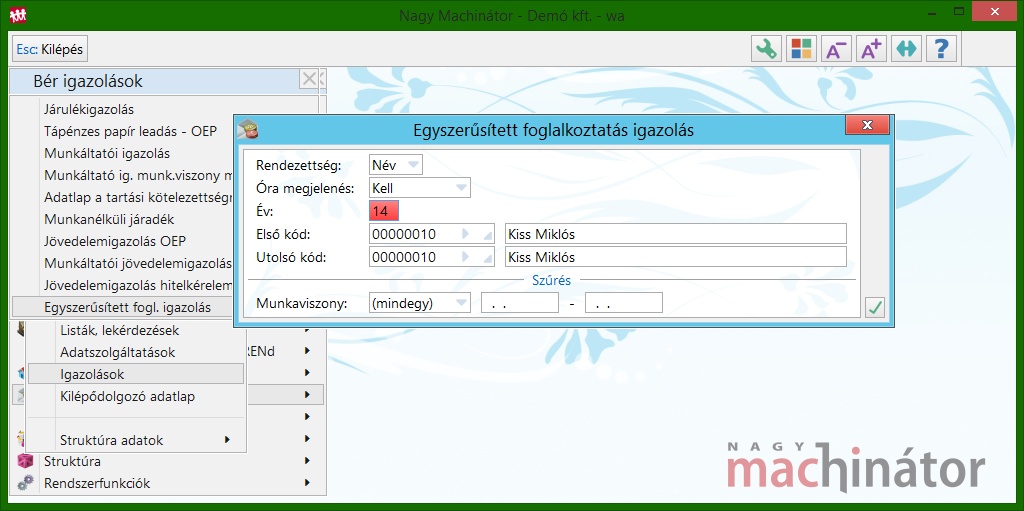Close the Egyszerűsített foglalkoztatás igazolás dialog
Screen dimensions: 1024x511
tap(867, 125)
